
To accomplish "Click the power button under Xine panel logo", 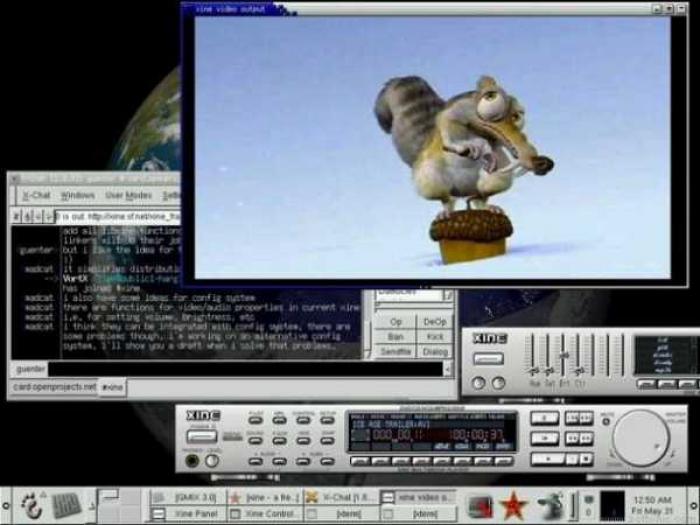I will click(x=202, y=436).
